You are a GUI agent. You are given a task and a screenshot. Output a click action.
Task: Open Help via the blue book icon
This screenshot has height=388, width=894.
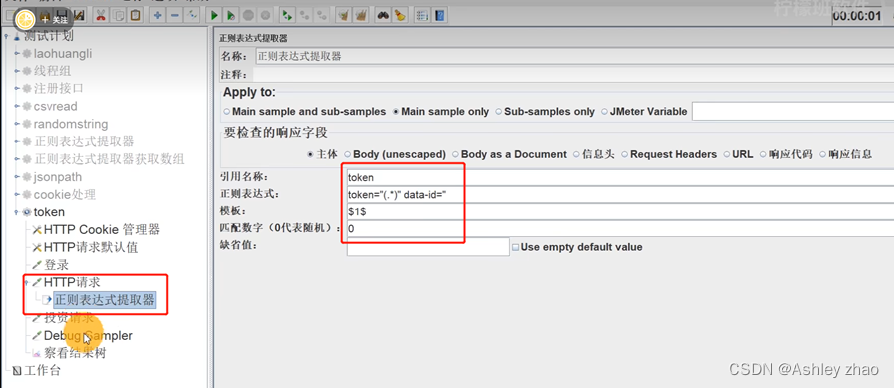point(440,15)
